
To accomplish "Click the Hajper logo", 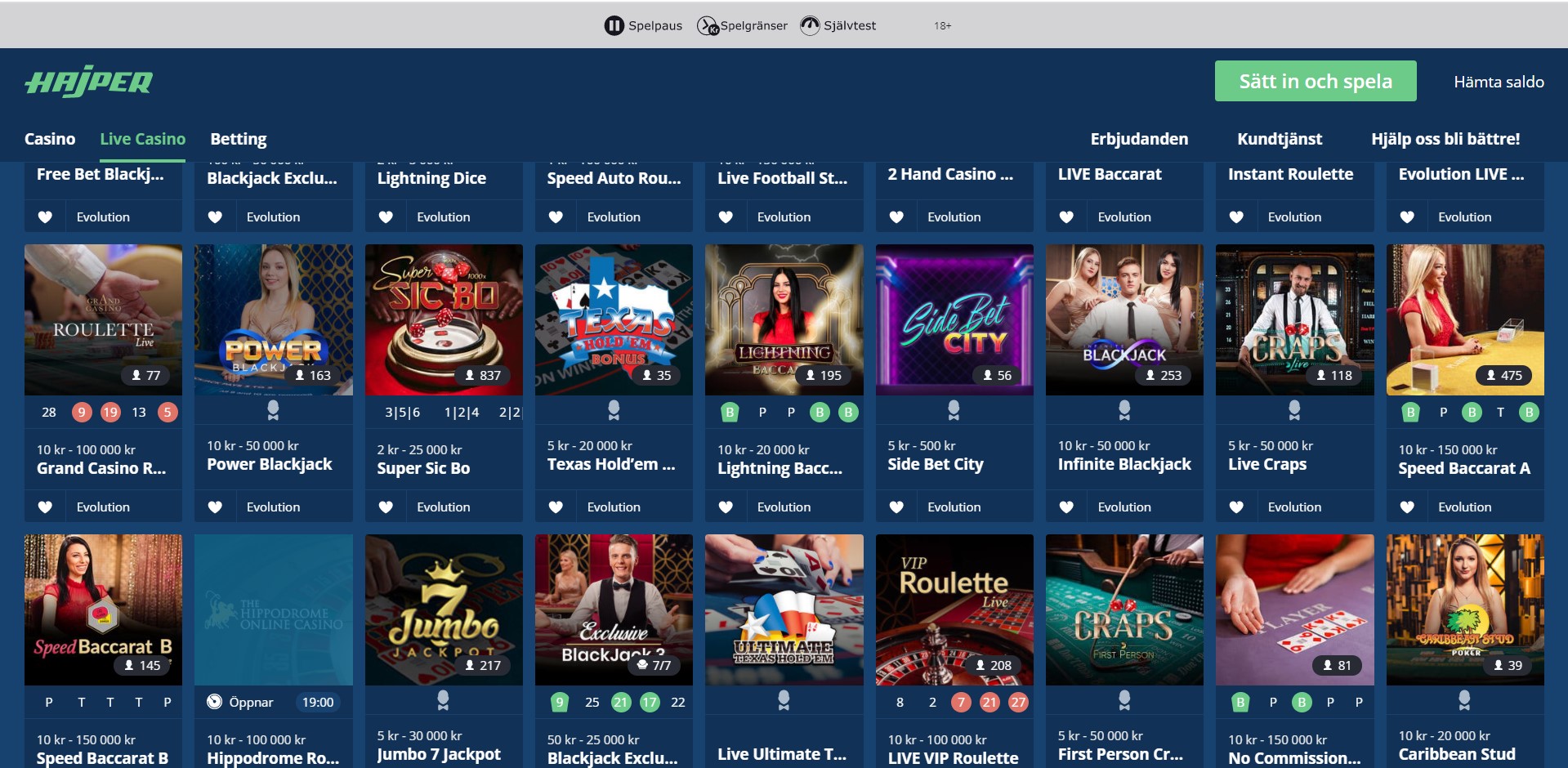I will (x=89, y=82).
